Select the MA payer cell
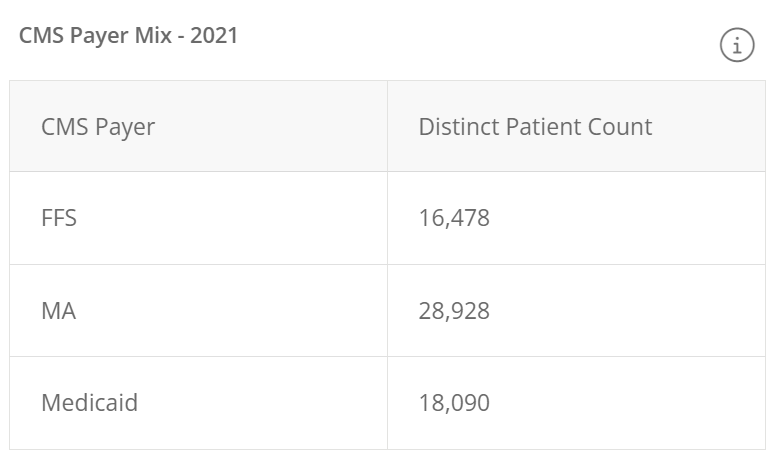Image resolution: width=776 pixels, height=459 pixels. click(x=198, y=311)
